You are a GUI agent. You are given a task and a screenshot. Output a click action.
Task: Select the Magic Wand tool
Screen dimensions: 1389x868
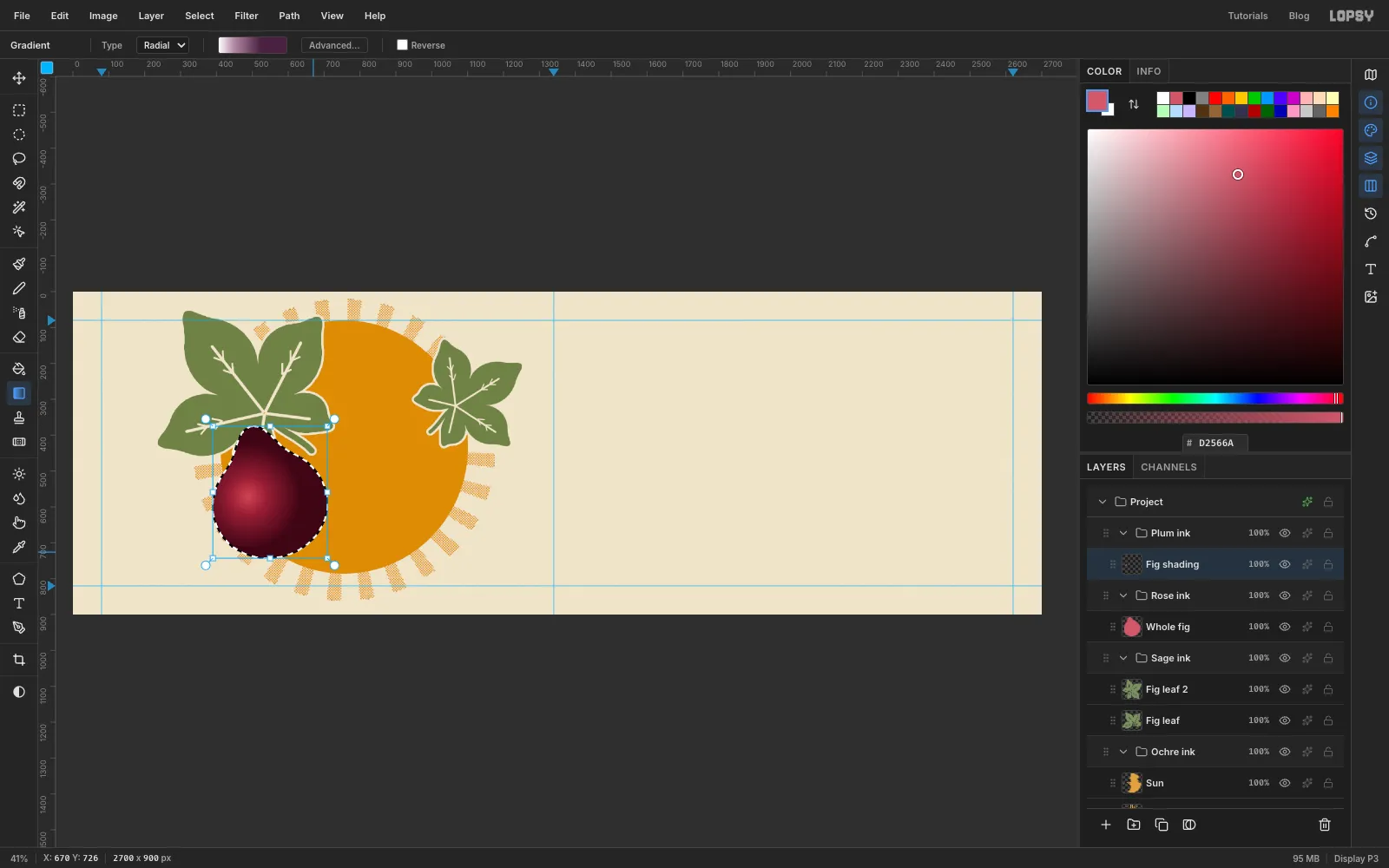tap(19, 207)
